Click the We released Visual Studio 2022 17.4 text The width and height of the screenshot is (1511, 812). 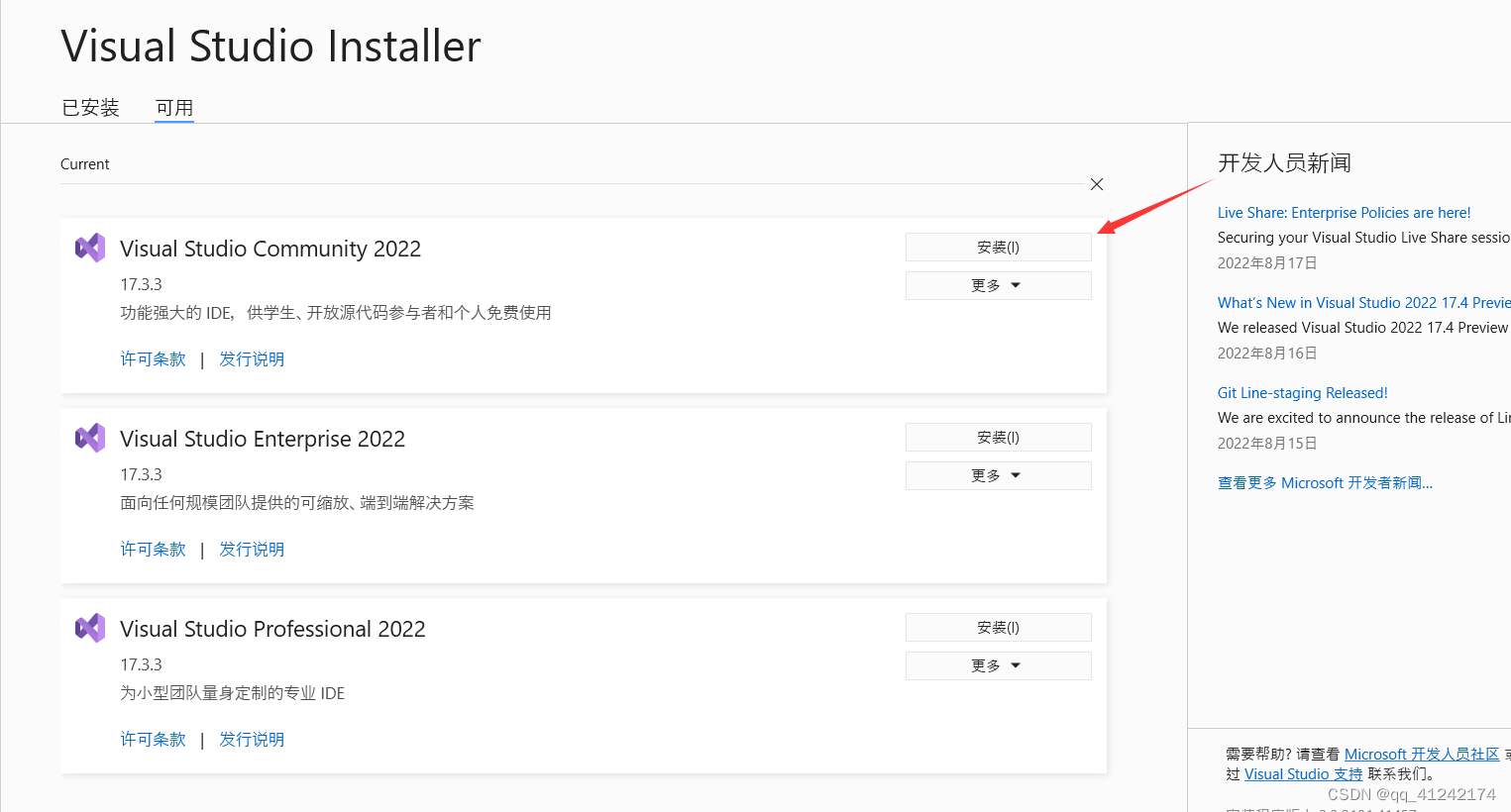(1364, 328)
